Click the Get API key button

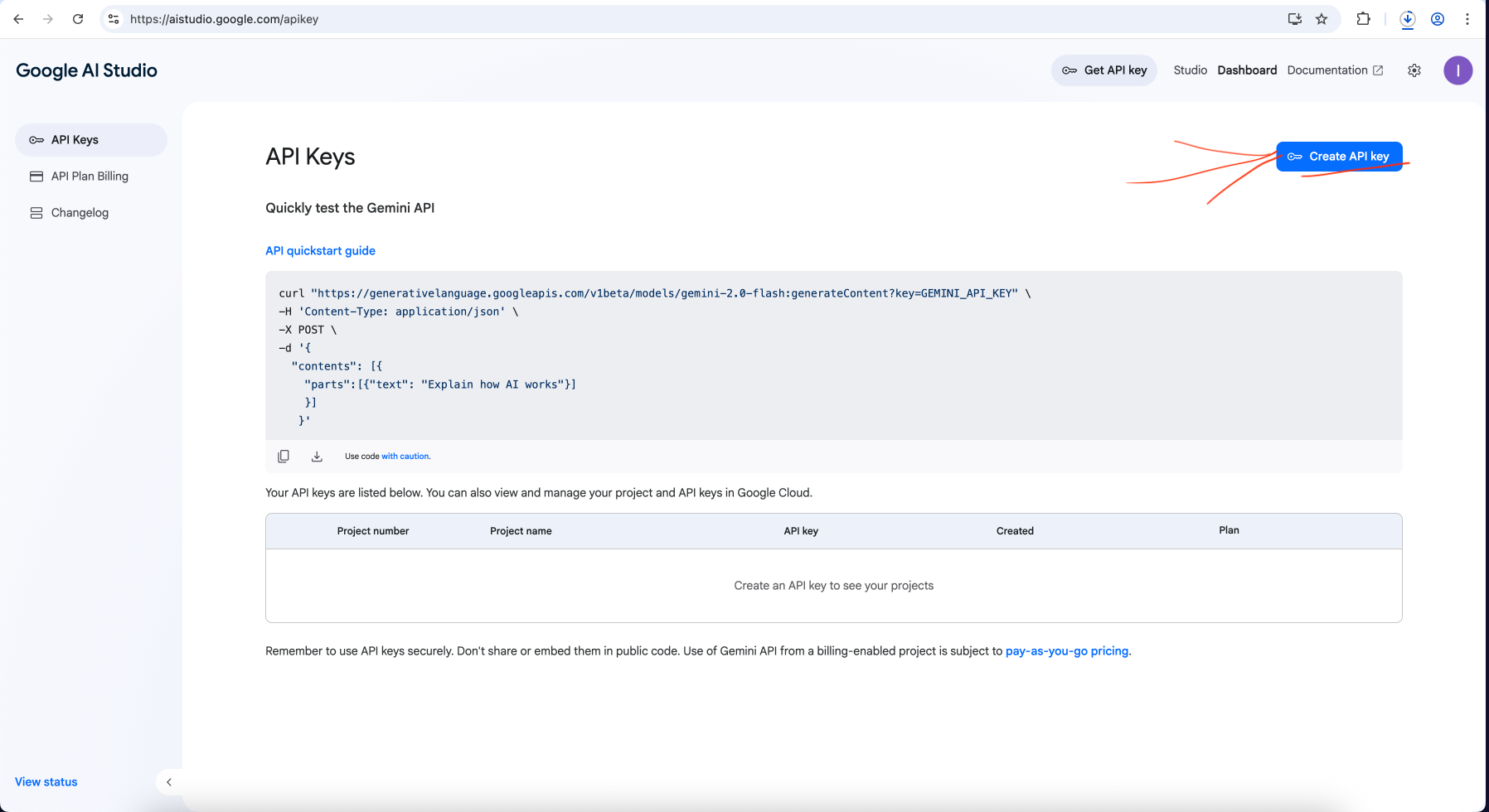tap(1104, 70)
